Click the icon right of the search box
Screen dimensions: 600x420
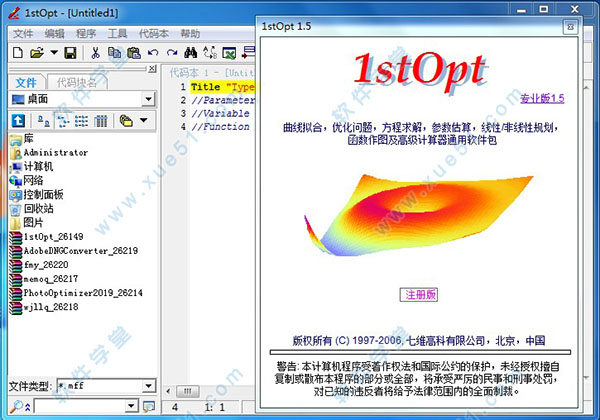click(148, 406)
